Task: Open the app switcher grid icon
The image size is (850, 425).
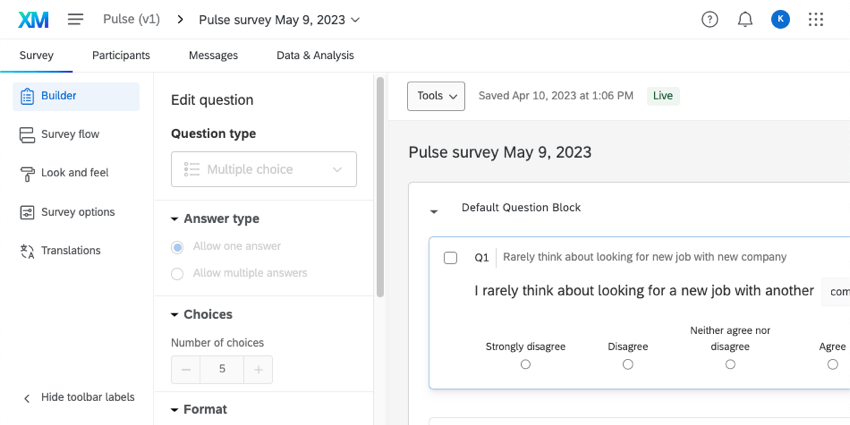Action: [x=816, y=19]
